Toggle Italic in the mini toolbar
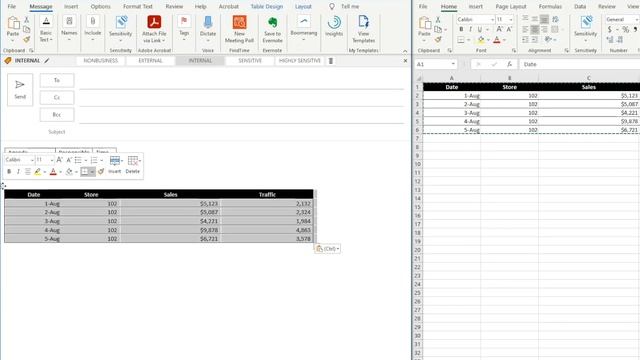The width and height of the screenshot is (640, 360). (18, 172)
